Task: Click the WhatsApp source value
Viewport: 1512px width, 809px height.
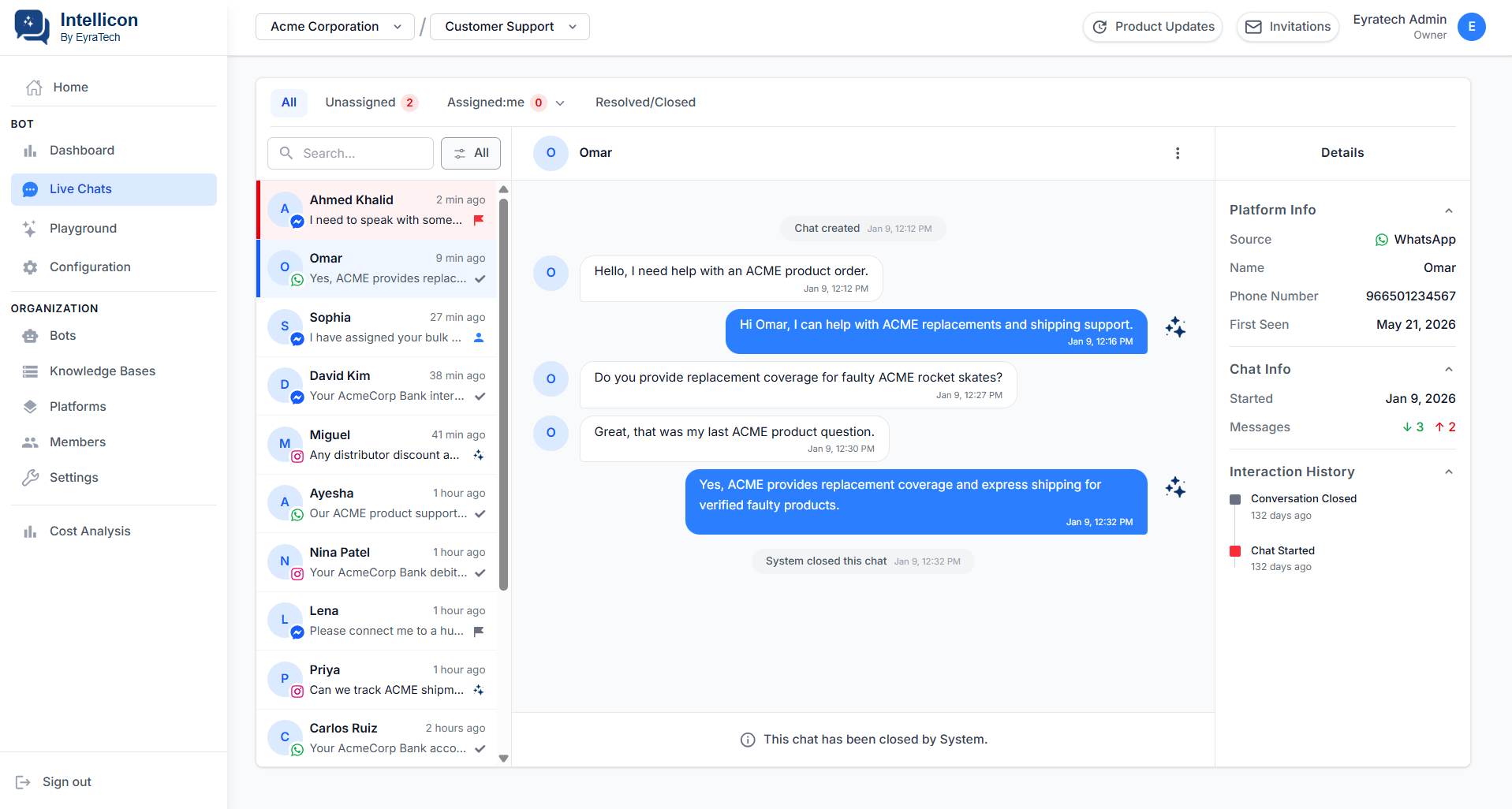Action: coord(1415,240)
